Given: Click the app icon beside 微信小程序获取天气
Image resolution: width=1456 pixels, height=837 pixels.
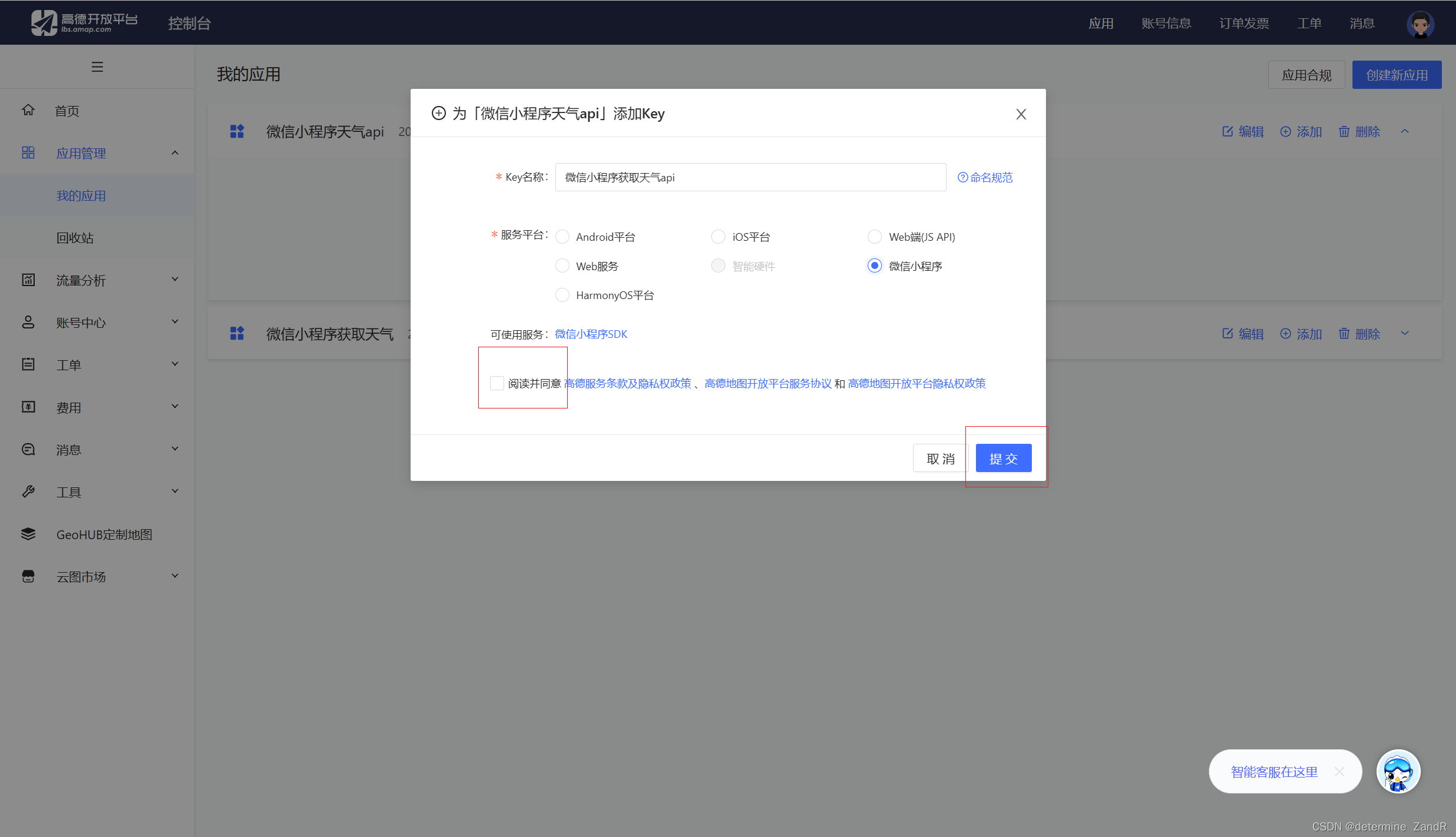Looking at the screenshot, I should click(237, 334).
